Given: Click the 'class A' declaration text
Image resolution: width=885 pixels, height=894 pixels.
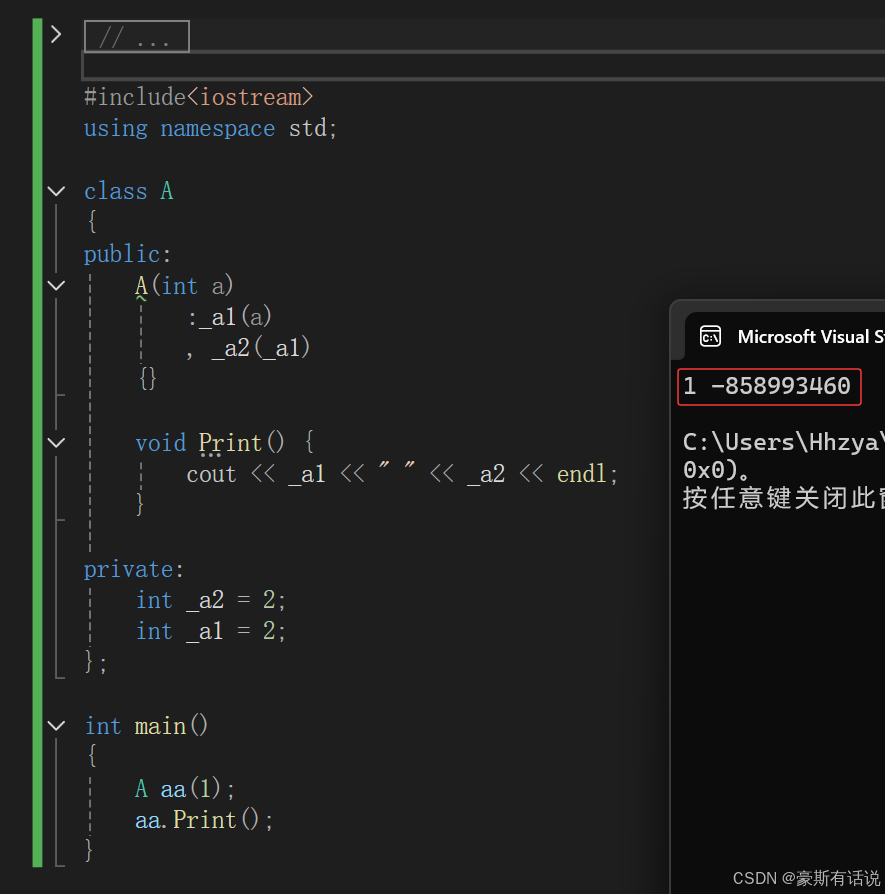Looking at the screenshot, I should tap(128, 191).
